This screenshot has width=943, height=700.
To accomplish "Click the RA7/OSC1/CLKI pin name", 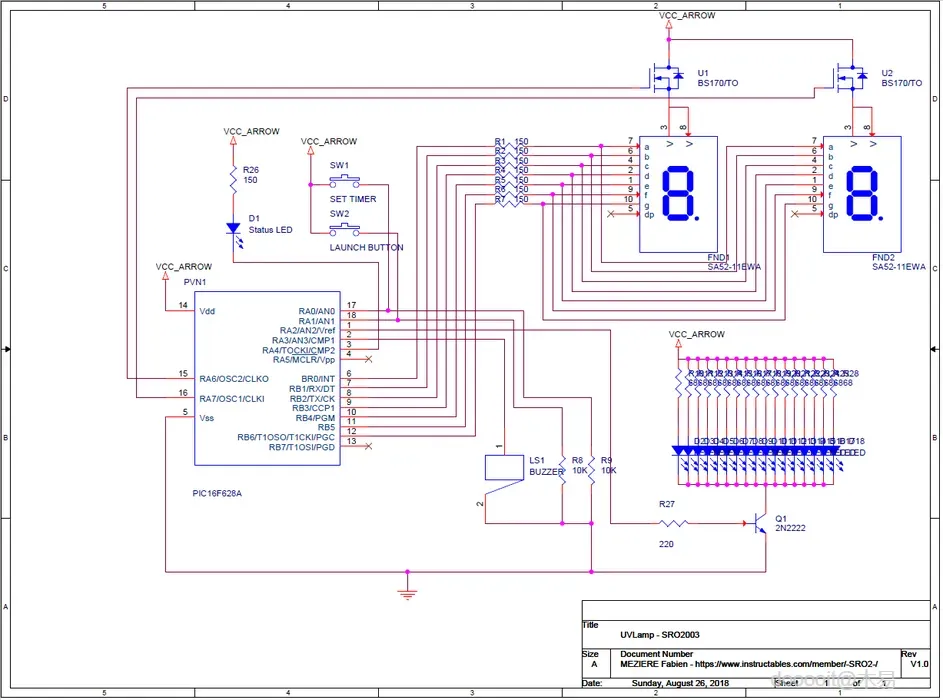I will [232, 399].
